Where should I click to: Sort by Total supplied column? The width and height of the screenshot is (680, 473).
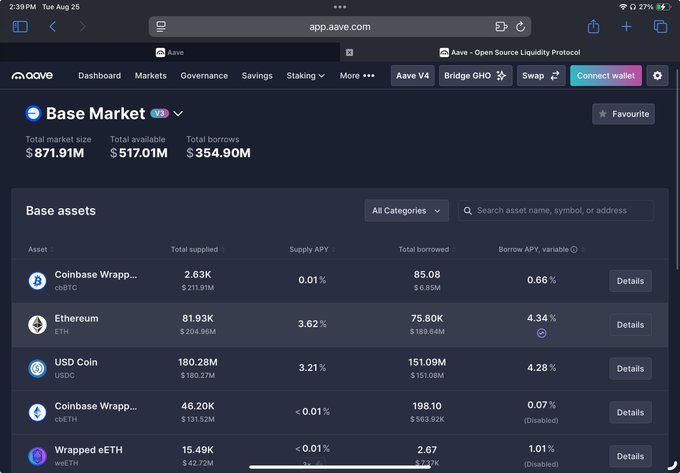coord(197,249)
